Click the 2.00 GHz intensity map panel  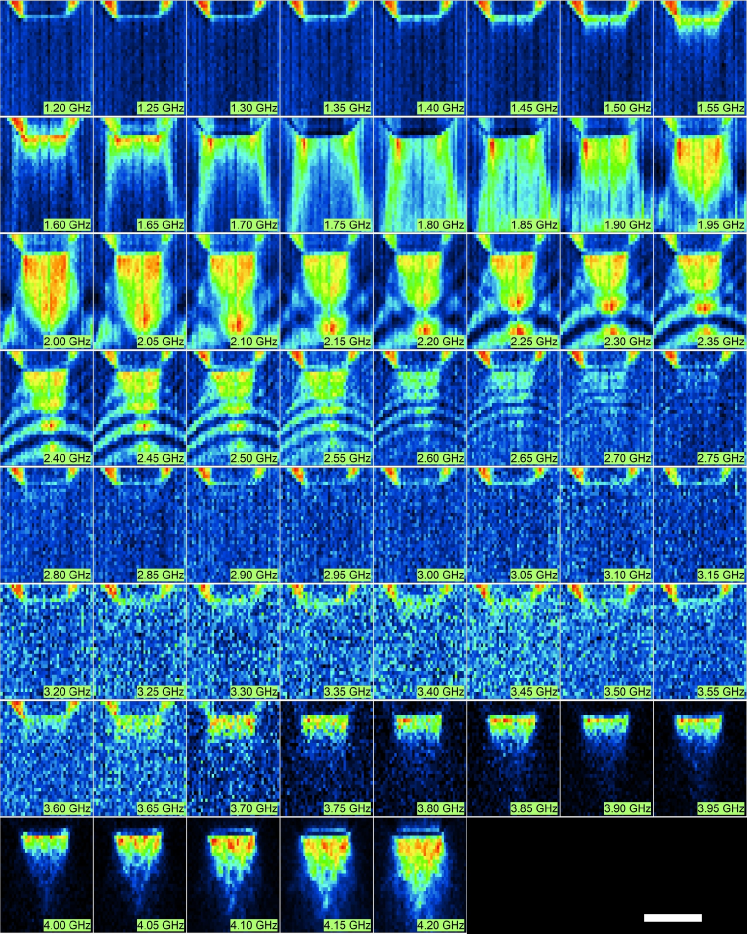(x=46, y=291)
